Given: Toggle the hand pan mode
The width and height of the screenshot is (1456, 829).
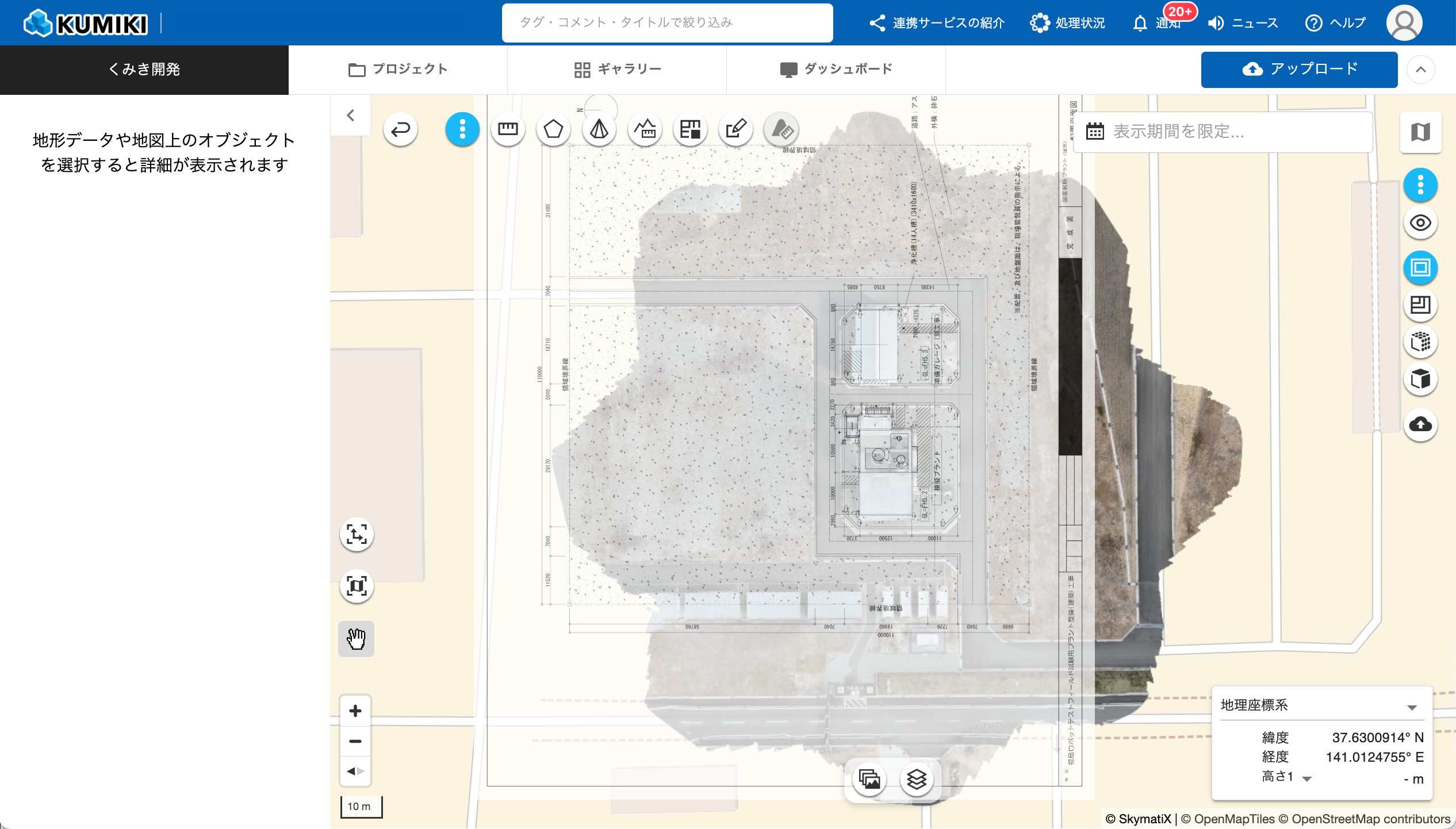Looking at the screenshot, I should (356, 639).
